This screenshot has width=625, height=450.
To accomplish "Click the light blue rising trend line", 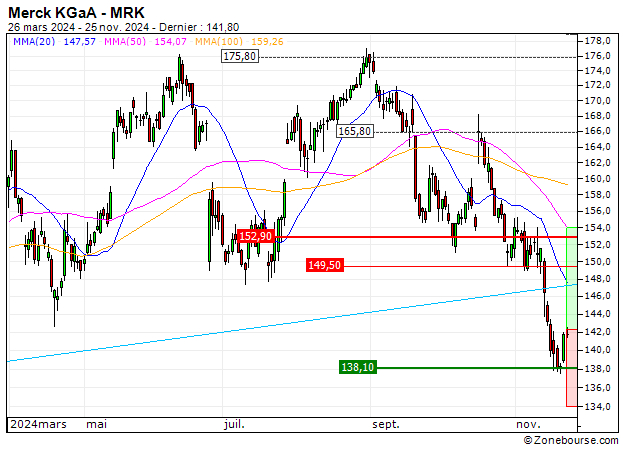I will point(292,323).
